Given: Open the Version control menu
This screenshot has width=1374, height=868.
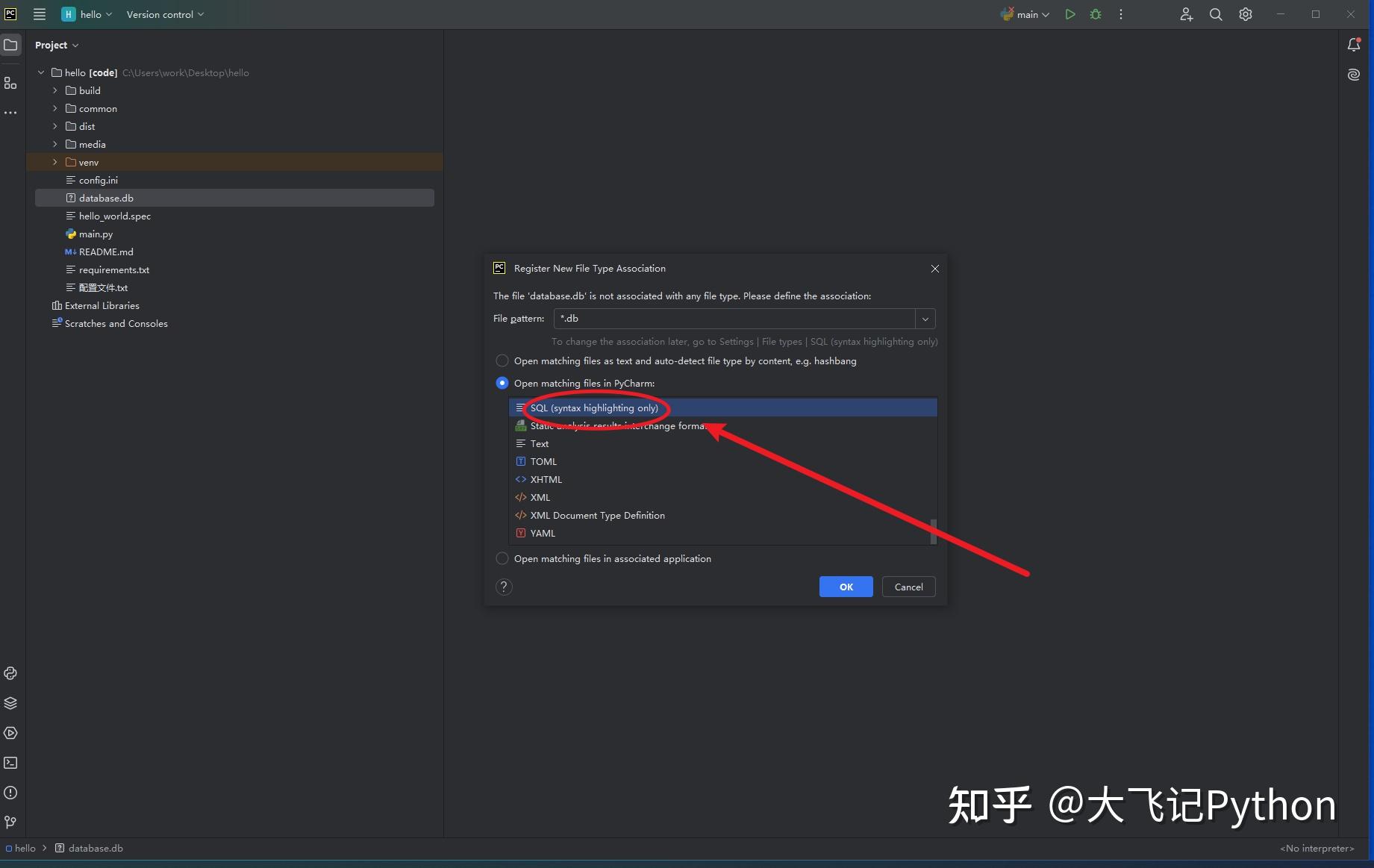Looking at the screenshot, I should point(165,14).
